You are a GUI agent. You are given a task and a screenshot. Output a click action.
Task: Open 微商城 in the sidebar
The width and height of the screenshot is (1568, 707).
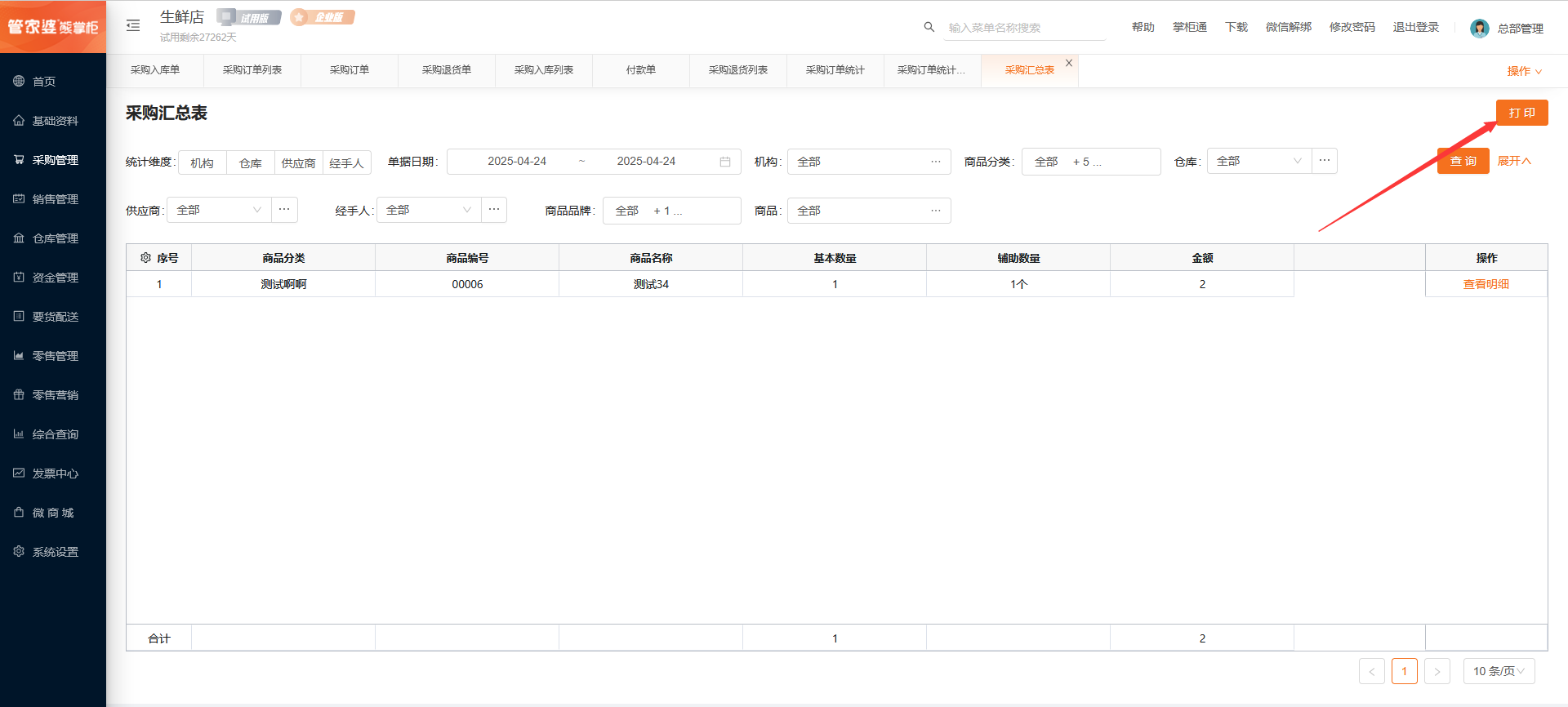coord(53,513)
